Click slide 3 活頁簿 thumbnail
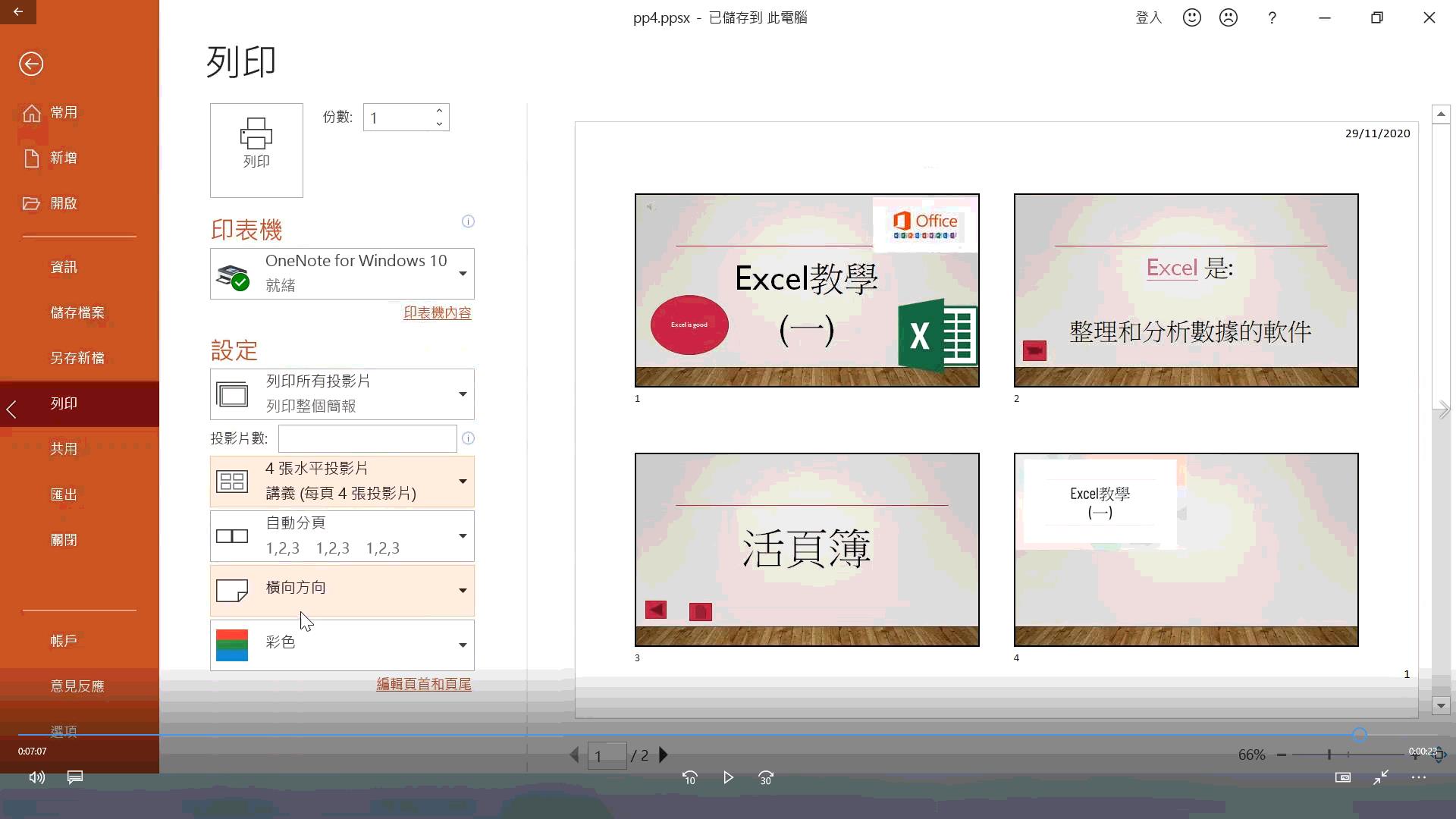The height and width of the screenshot is (819, 1456). point(807,550)
